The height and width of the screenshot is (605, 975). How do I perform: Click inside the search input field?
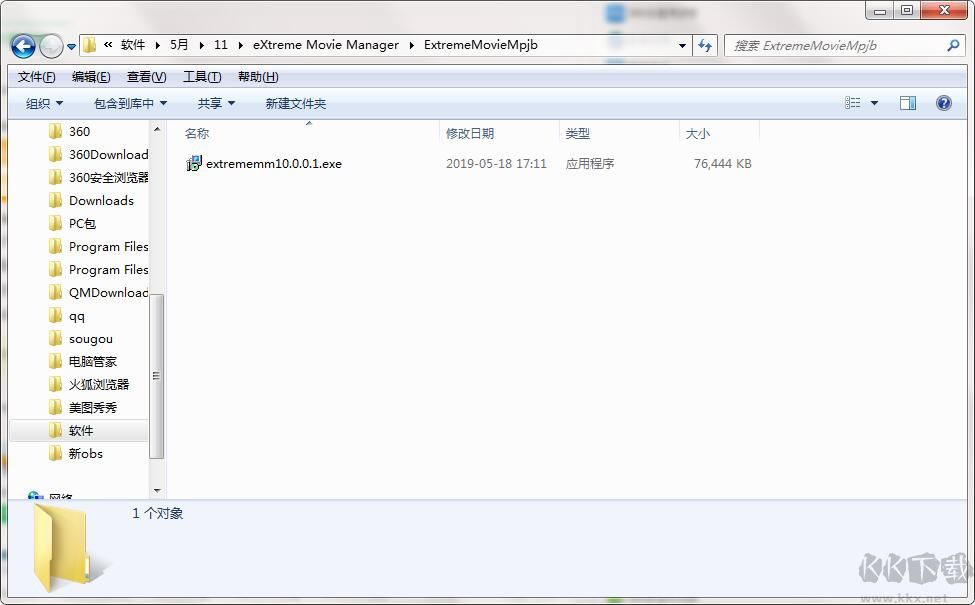click(x=830, y=46)
